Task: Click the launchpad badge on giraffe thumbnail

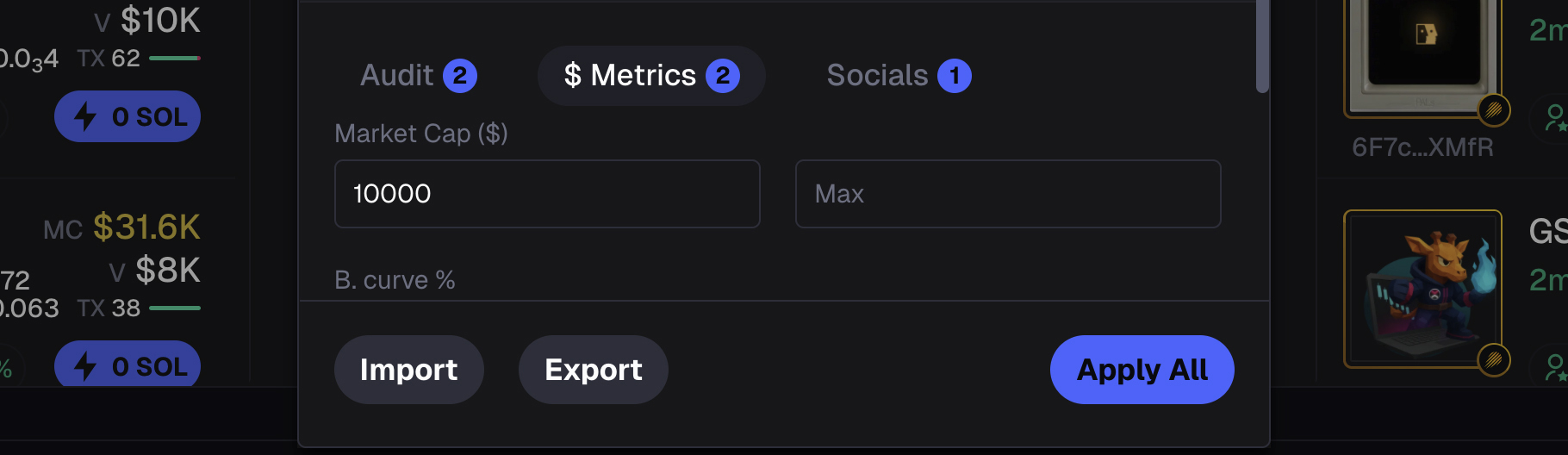Action: (x=1494, y=359)
